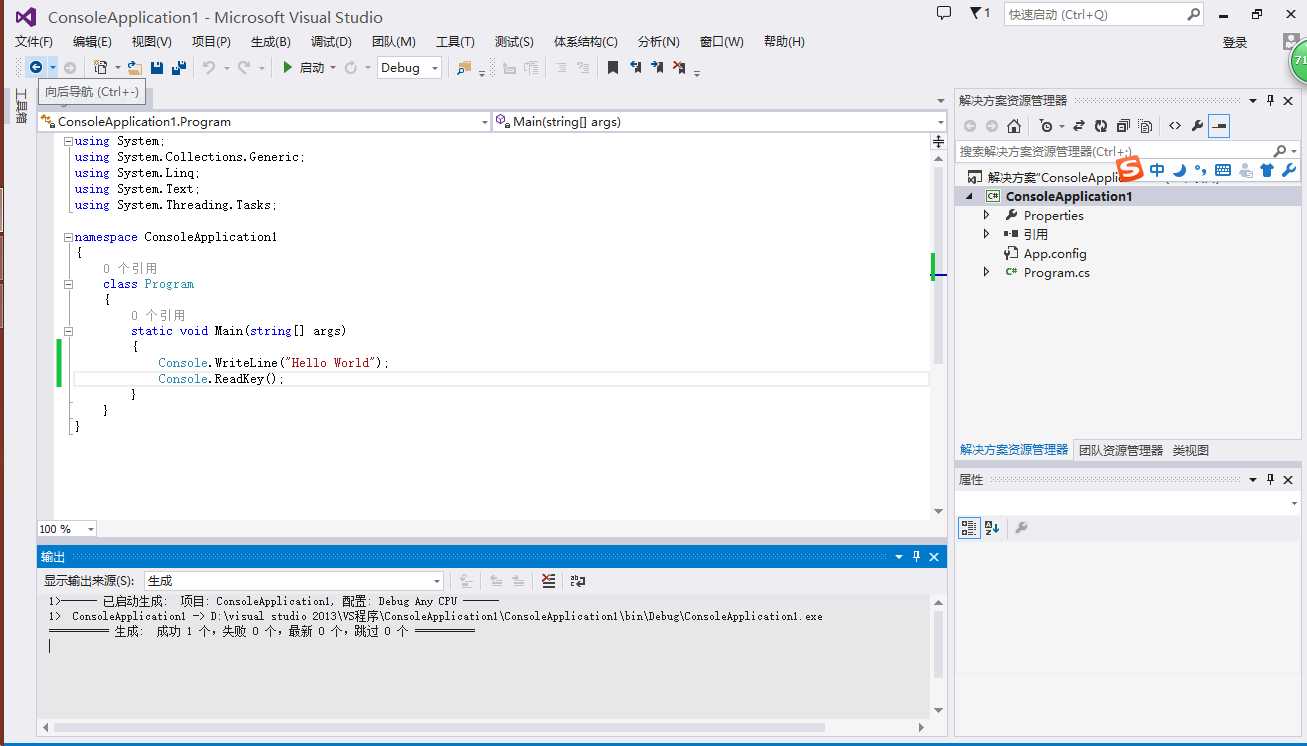Click the Find in Files toolbar icon

click(x=463, y=68)
